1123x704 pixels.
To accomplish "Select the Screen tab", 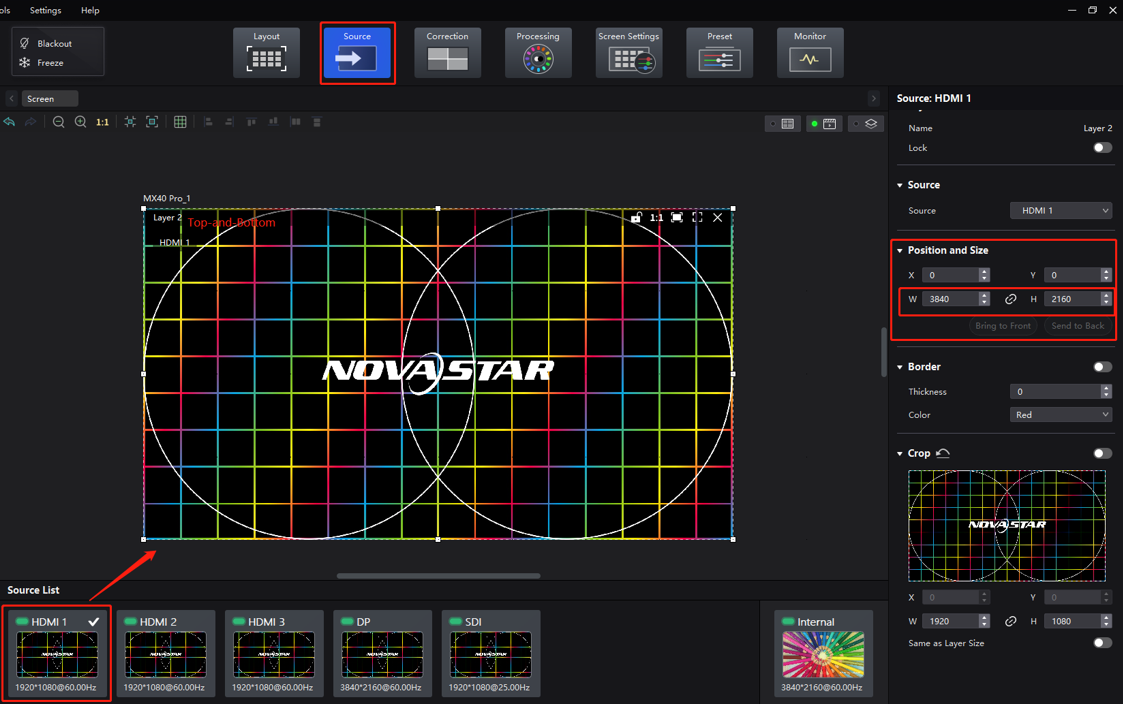I will pos(49,99).
